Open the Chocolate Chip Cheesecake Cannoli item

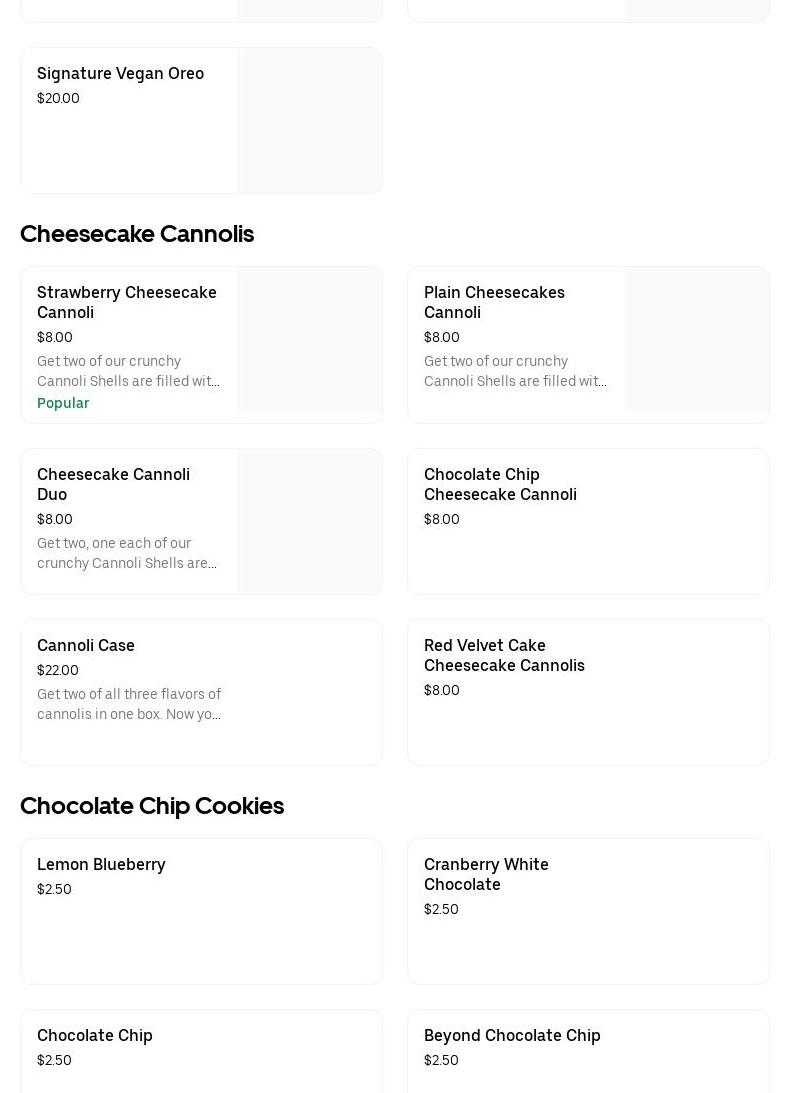pos(500,484)
